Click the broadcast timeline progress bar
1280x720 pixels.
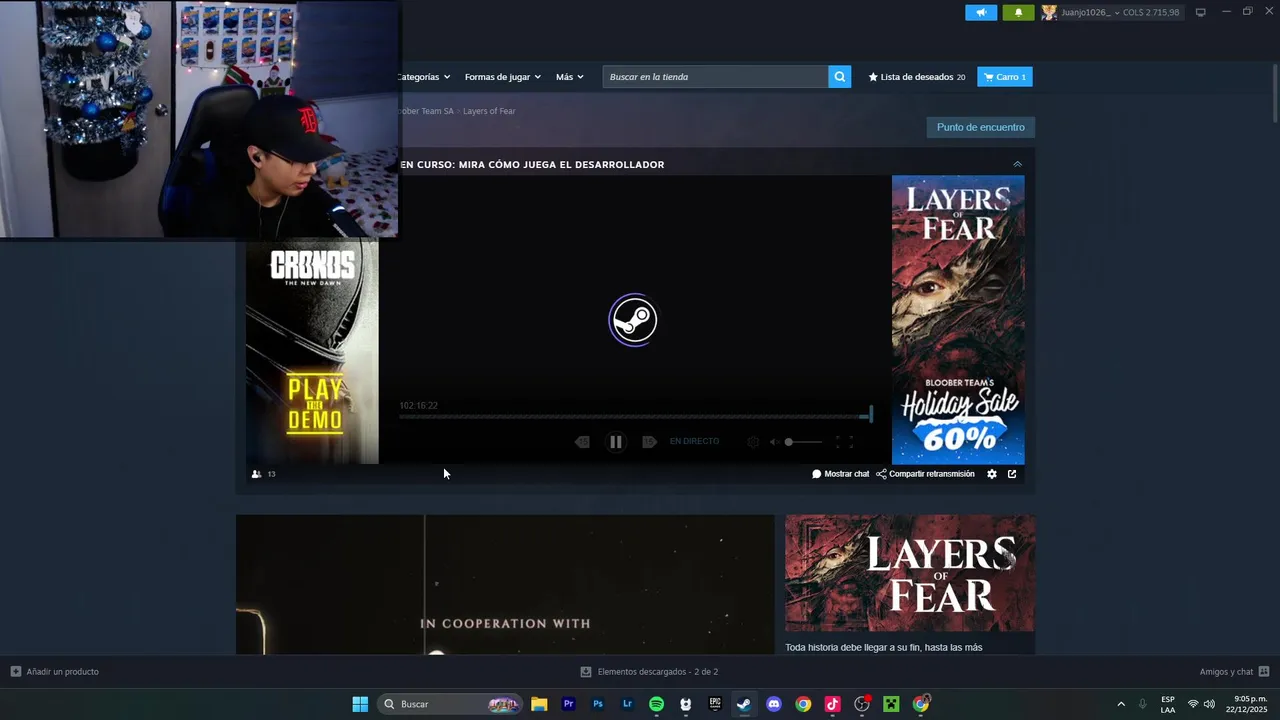point(635,416)
